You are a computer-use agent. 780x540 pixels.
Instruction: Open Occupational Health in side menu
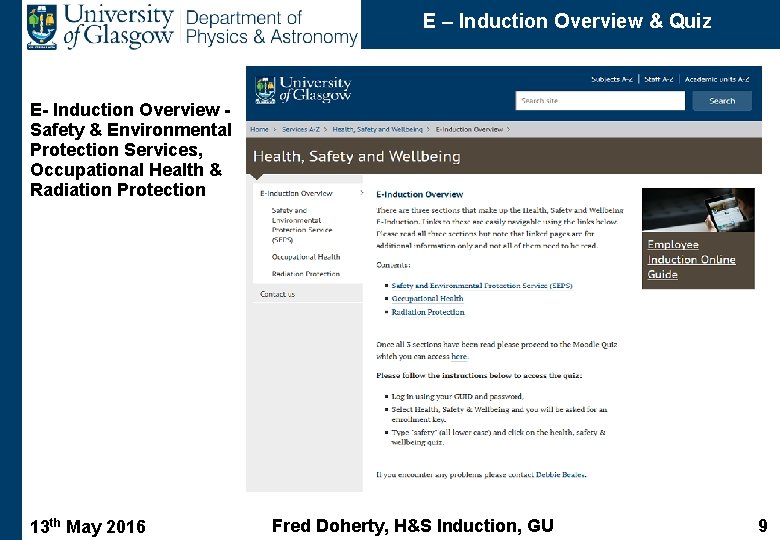point(306,257)
